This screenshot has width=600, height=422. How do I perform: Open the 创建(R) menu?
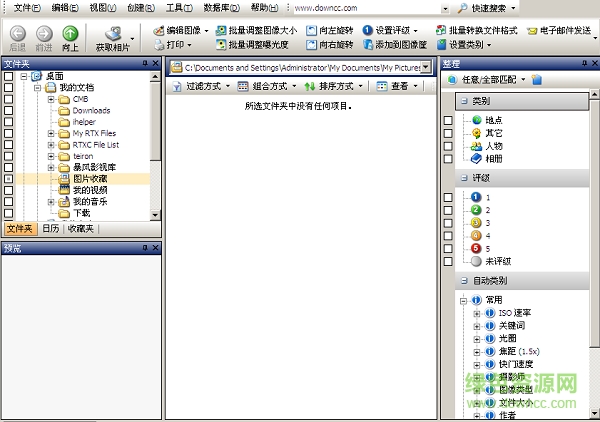141,8
